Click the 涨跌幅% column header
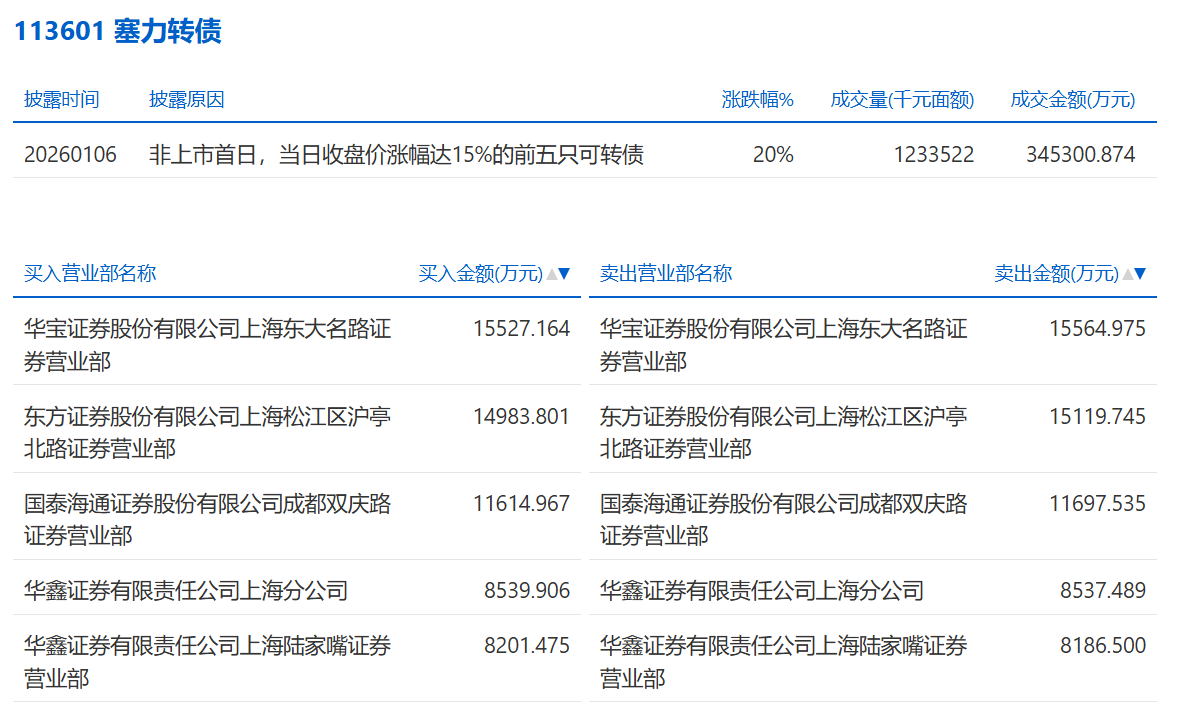 [x=758, y=100]
